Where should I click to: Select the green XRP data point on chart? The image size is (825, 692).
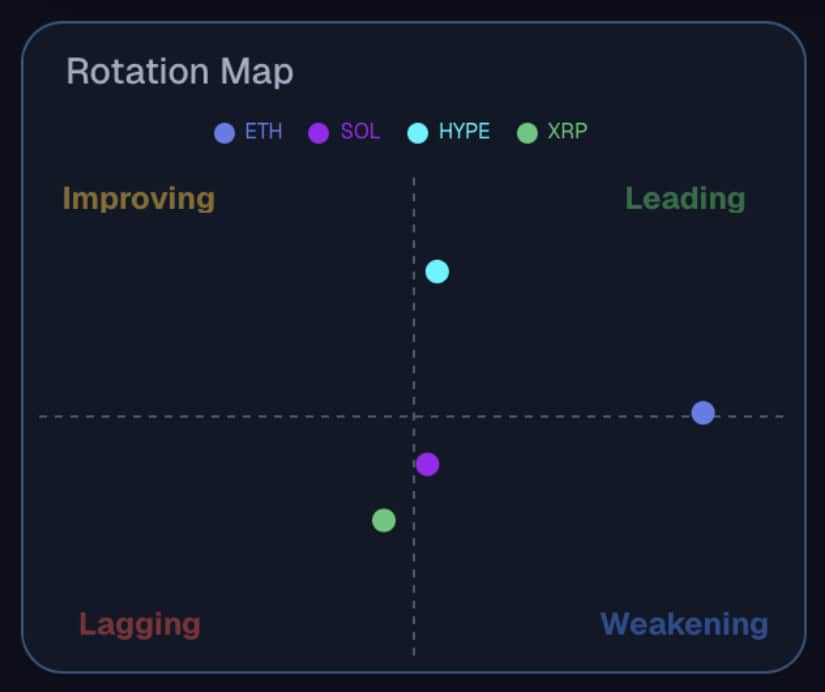(x=384, y=520)
